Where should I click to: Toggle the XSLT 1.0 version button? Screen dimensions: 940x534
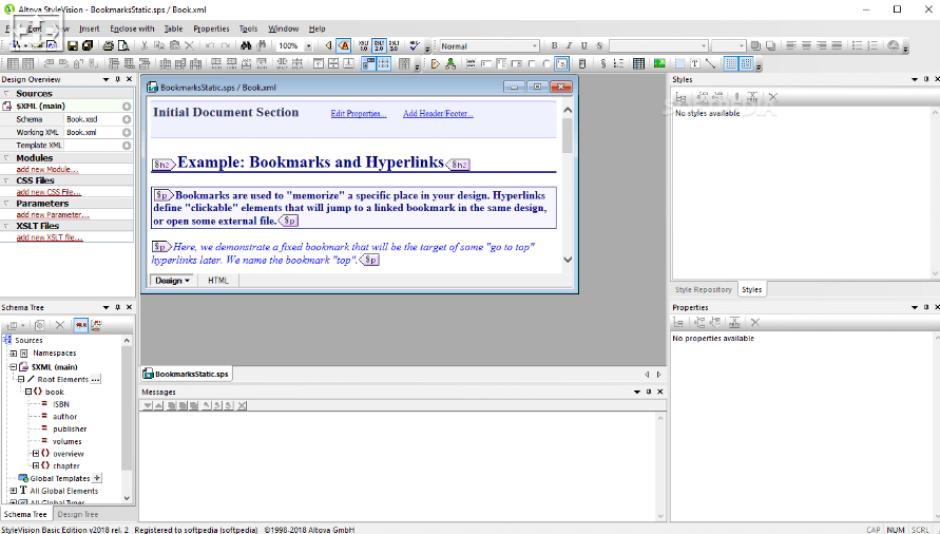[364, 46]
